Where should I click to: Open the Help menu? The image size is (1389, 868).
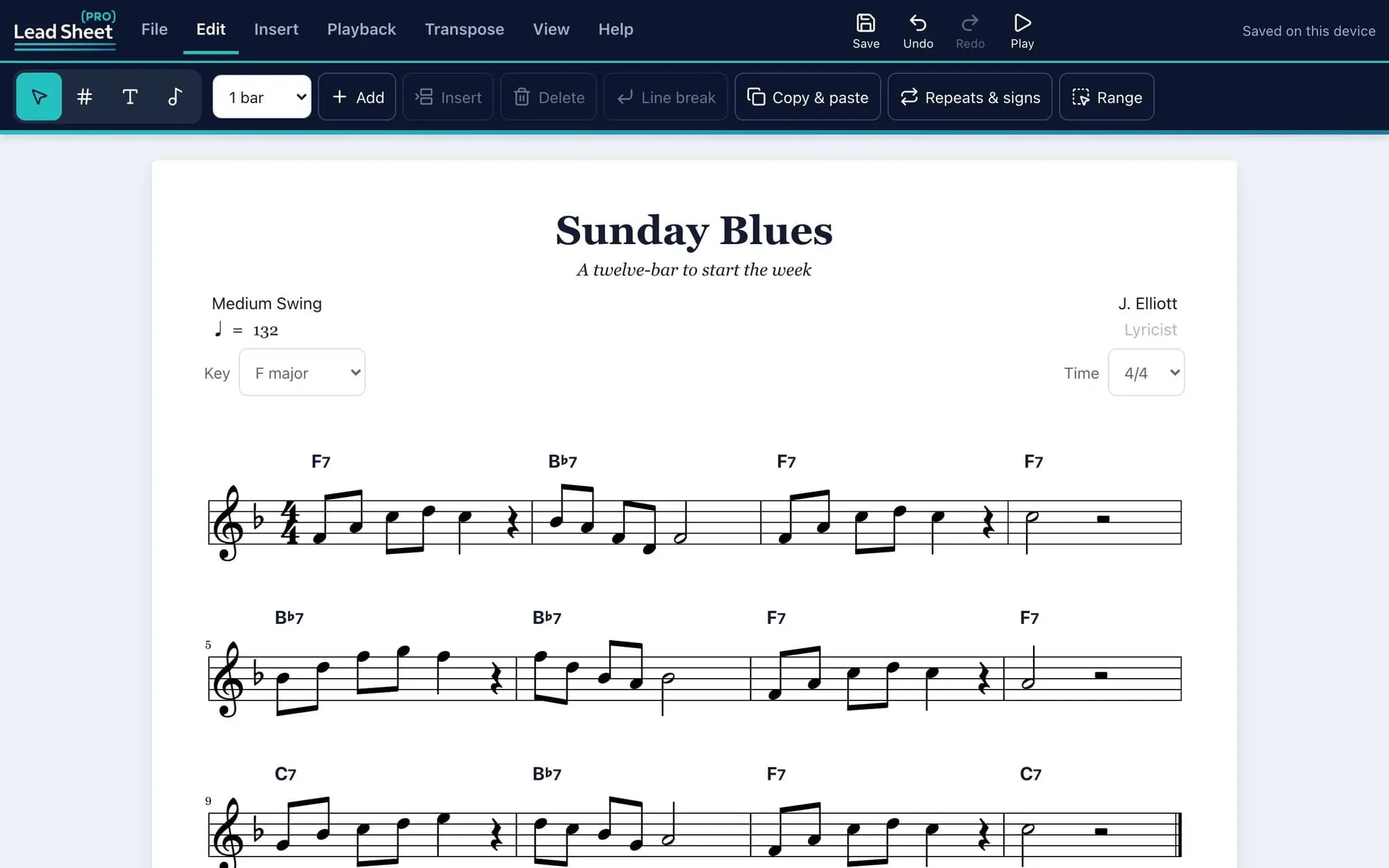pos(616,29)
